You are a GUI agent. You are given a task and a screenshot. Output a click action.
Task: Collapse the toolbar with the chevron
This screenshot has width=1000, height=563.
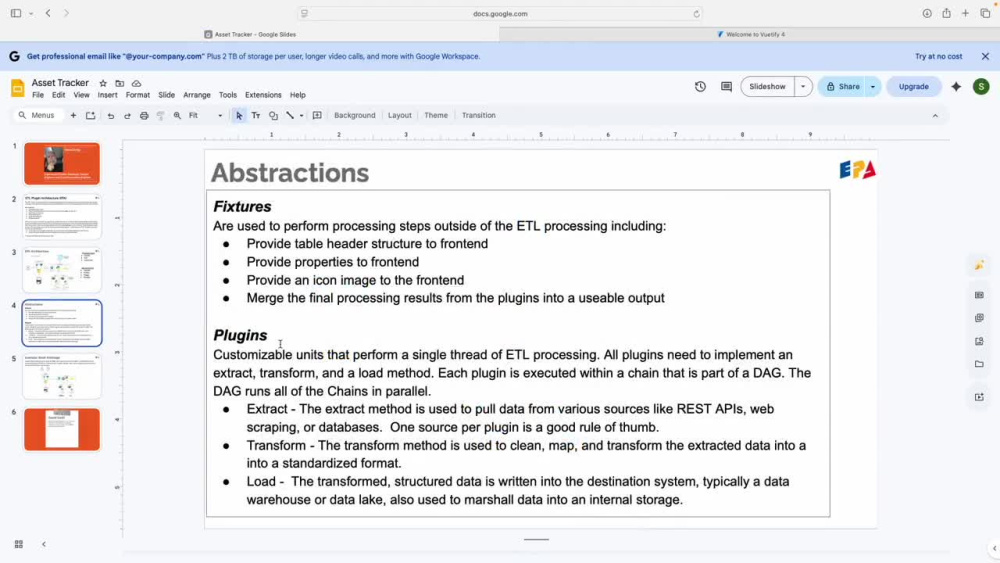click(x=935, y=115)
